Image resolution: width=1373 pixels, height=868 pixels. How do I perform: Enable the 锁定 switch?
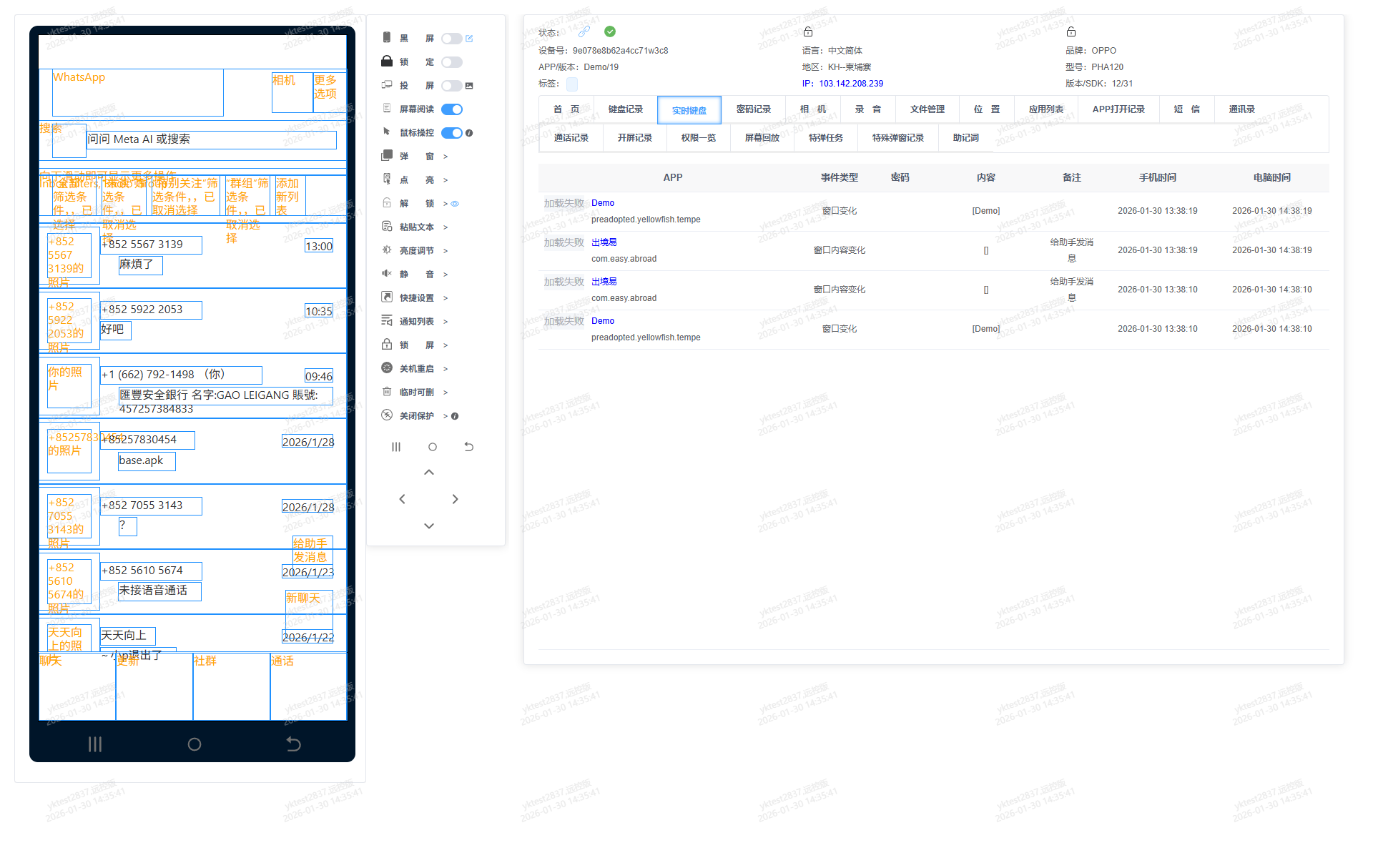tap(452, 62)
